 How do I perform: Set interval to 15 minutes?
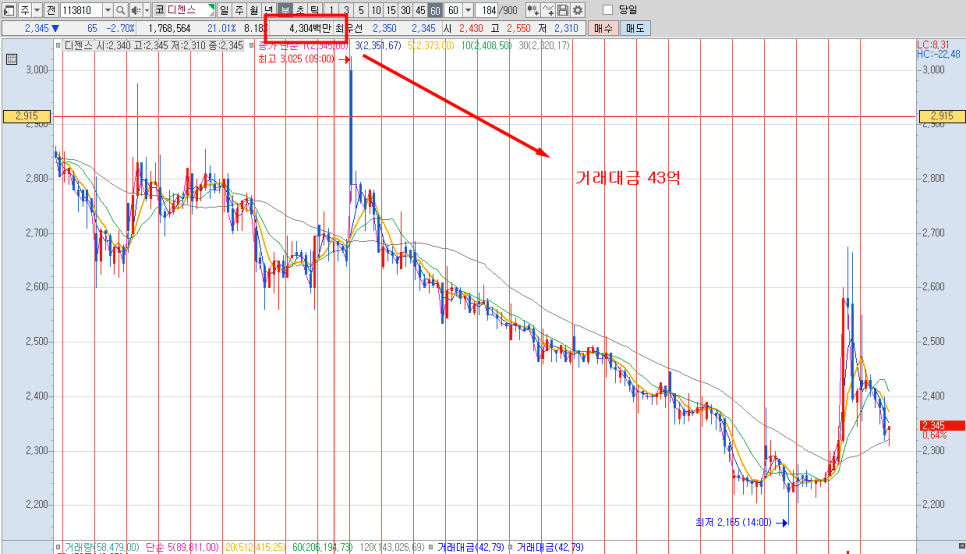point(391,10)
